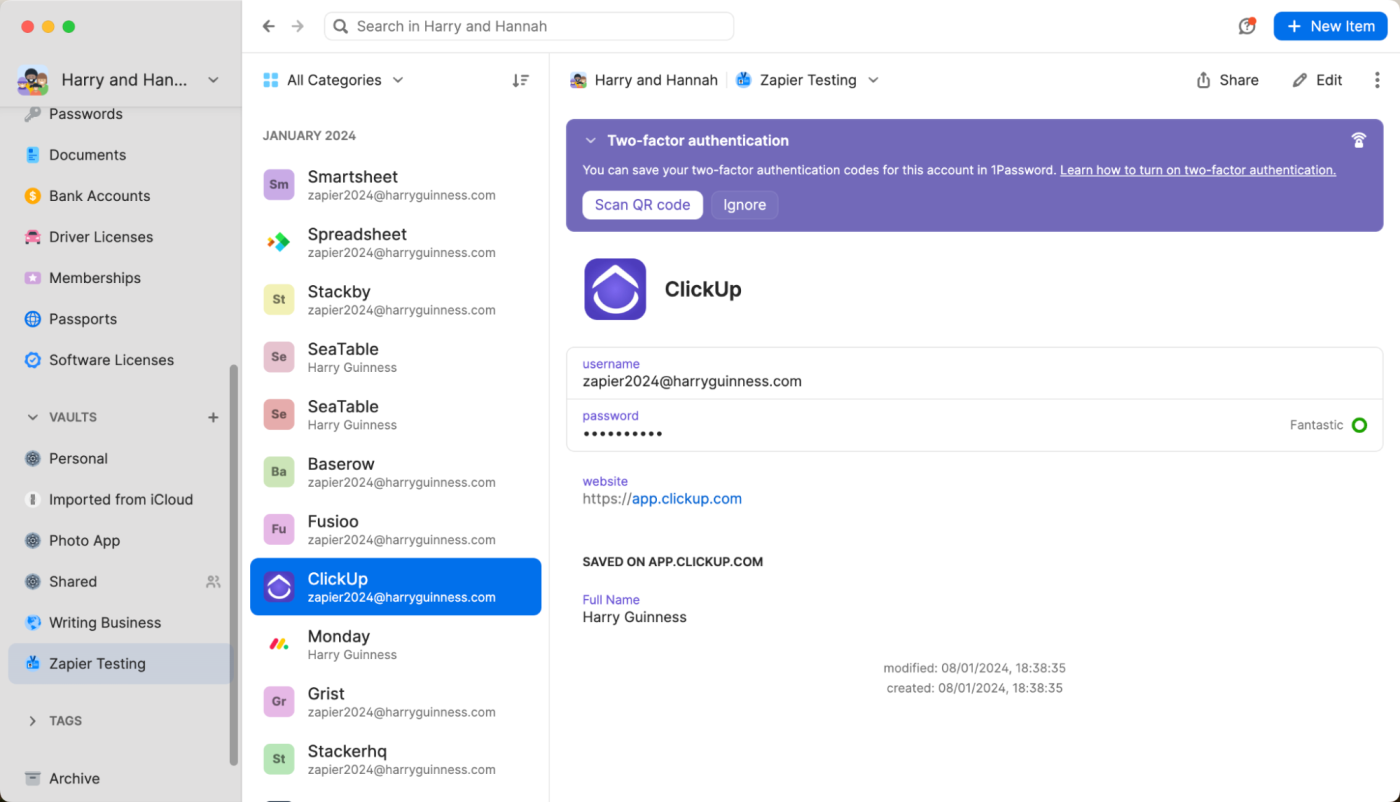Go forward with the right arrow
This screenshot has width=1400, height=802.
coord(297,26)
